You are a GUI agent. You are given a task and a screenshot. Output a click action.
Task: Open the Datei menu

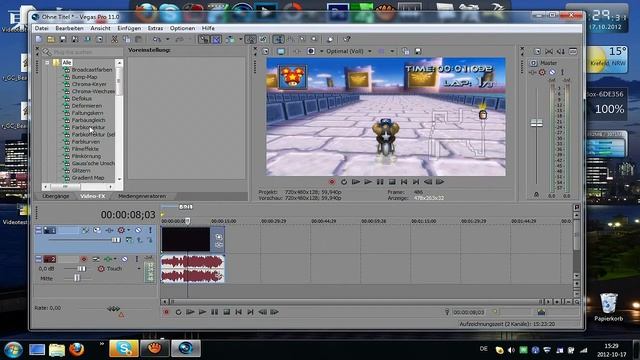click(x=41, y=28)
